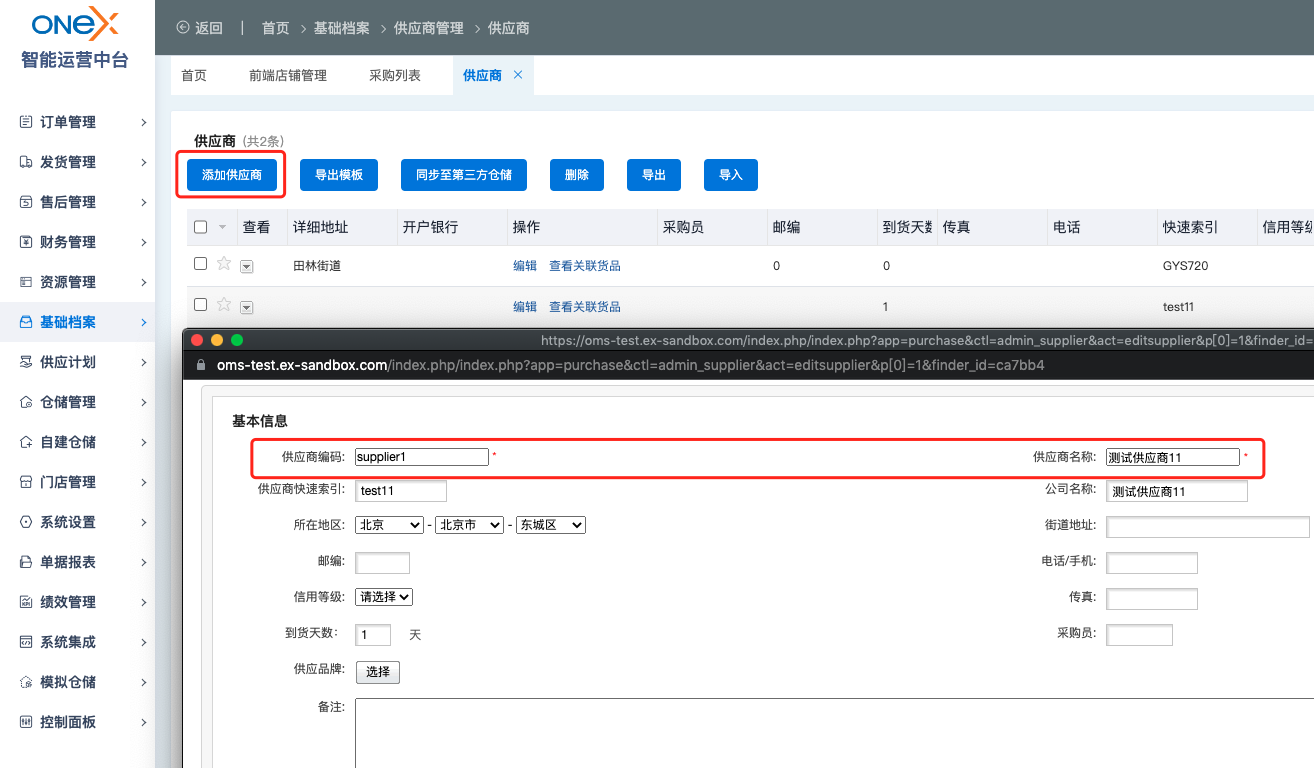Screen dimensions: 1314x768
Task: Click the 导出 button
Action: coord(654,174)
